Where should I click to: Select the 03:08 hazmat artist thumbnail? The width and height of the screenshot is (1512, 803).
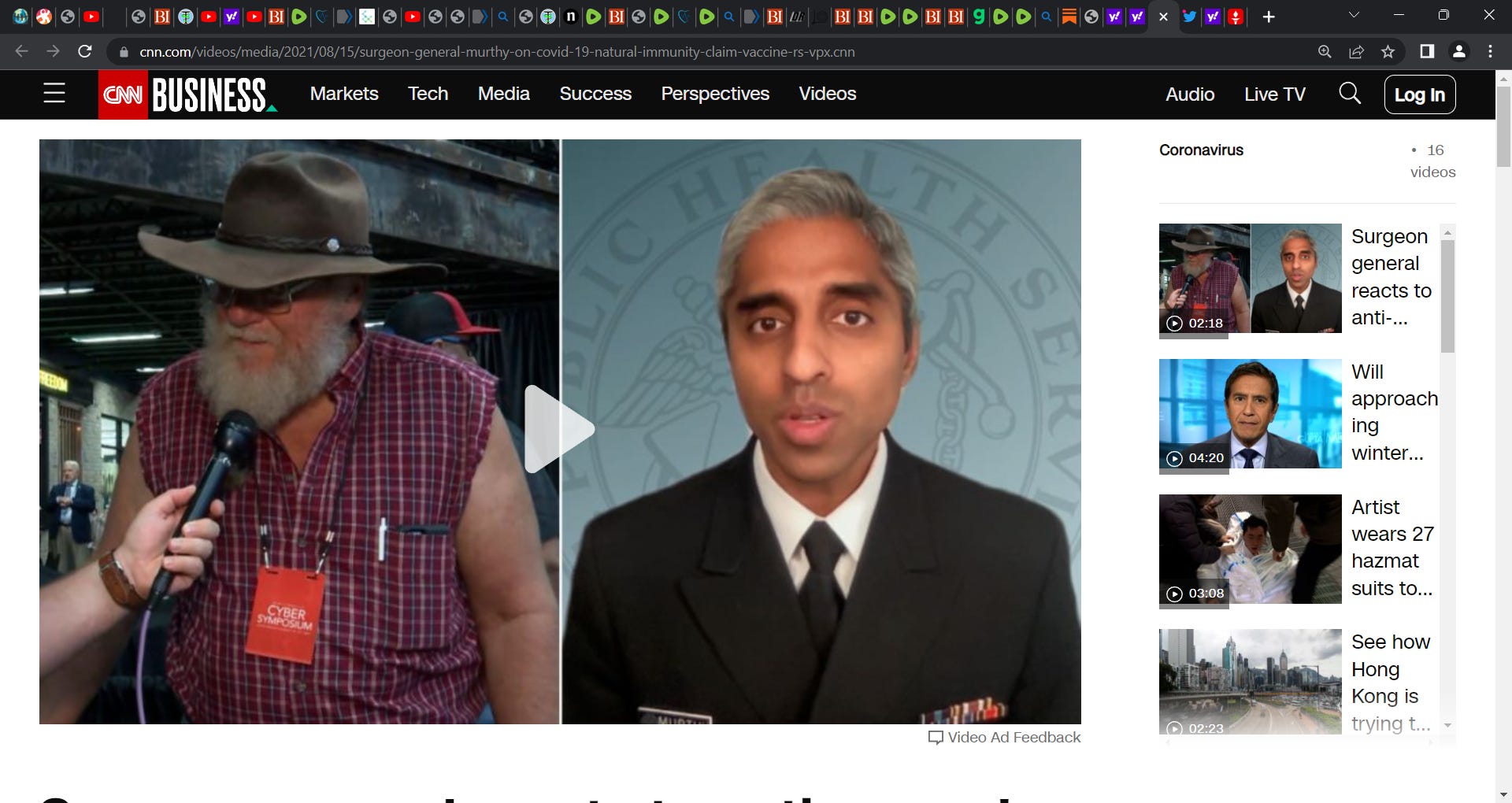click(x=1250, y=549)
